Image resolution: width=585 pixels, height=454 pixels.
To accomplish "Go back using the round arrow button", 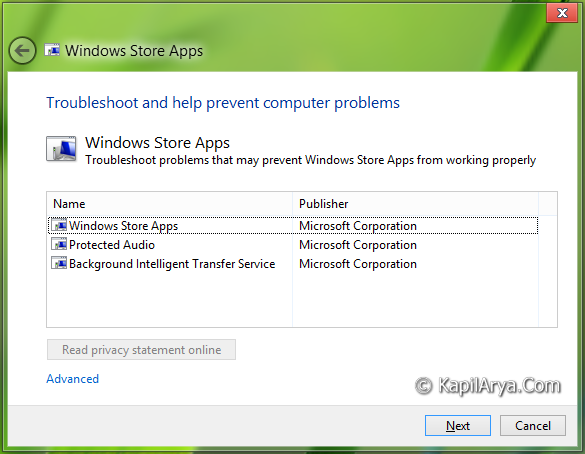I will point(22,50).
